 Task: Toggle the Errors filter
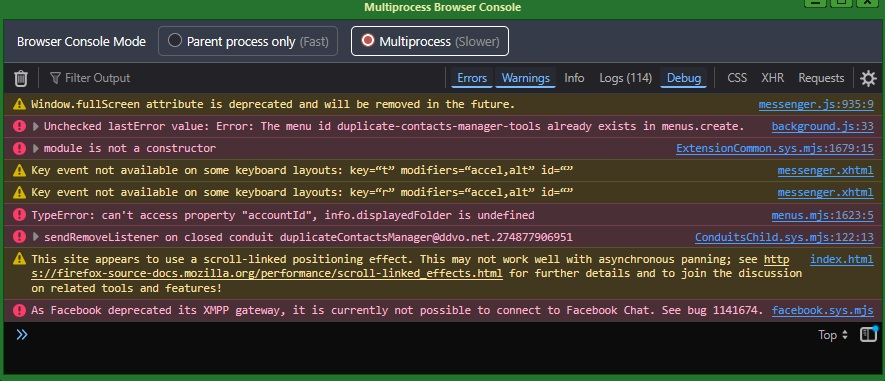click(x=472, y=78)
